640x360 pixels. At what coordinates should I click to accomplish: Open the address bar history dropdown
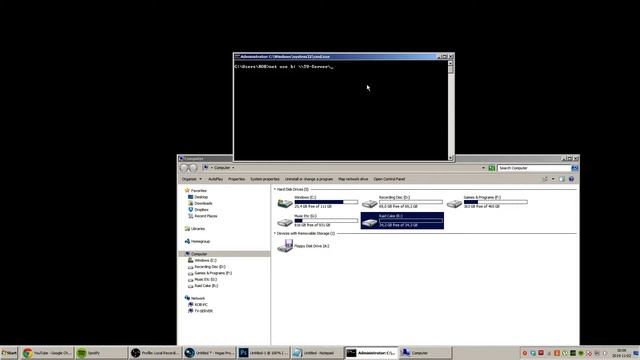pyautogui.click(x=483, y=168)
